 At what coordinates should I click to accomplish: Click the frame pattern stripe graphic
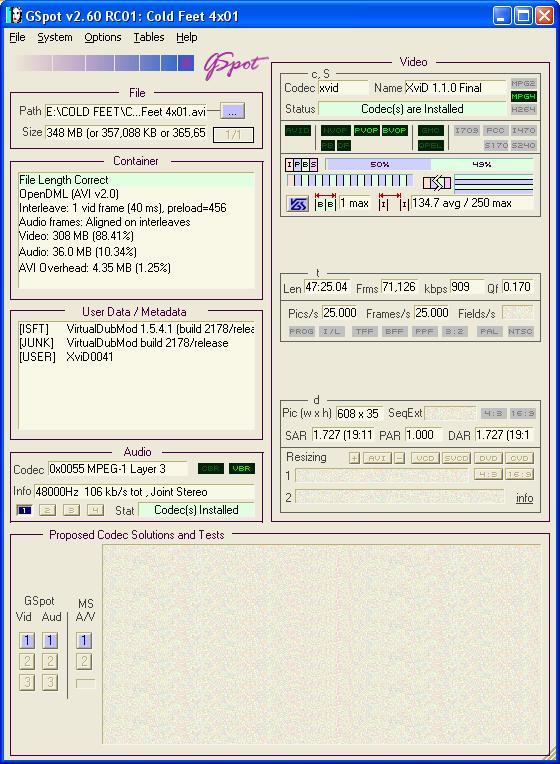point(349,181)
